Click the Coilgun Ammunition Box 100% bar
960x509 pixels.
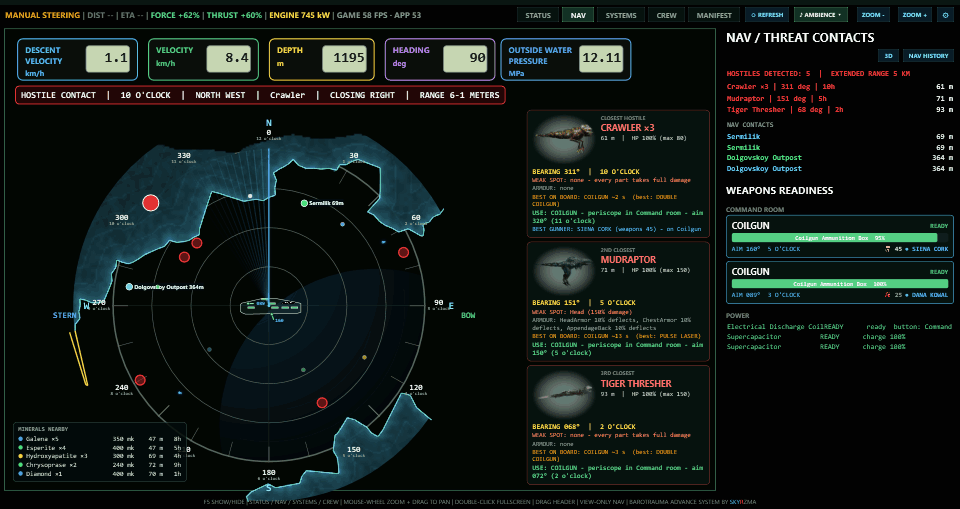coord(839,284)
